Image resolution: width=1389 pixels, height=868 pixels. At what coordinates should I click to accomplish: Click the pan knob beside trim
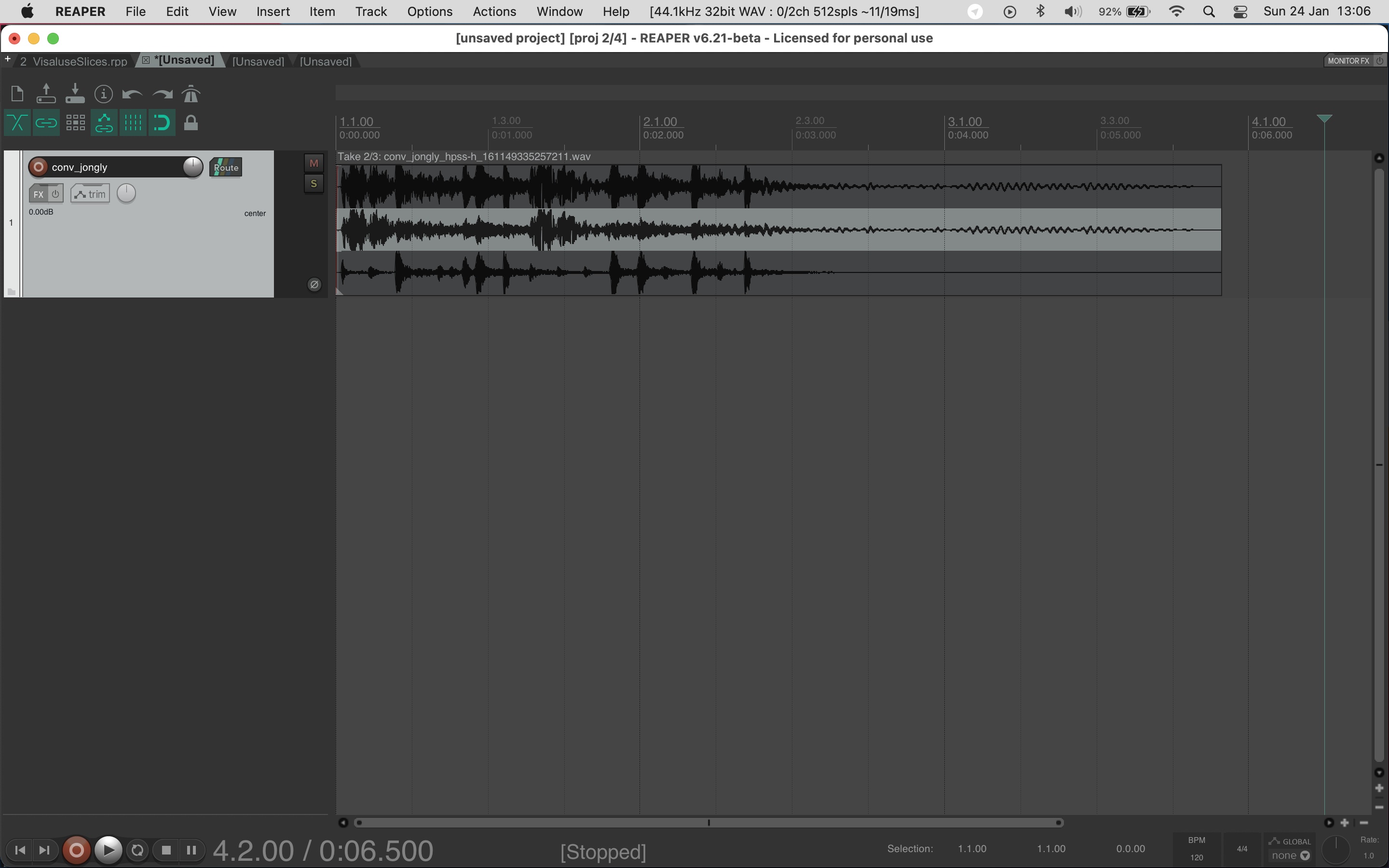[x=126, y=193]
